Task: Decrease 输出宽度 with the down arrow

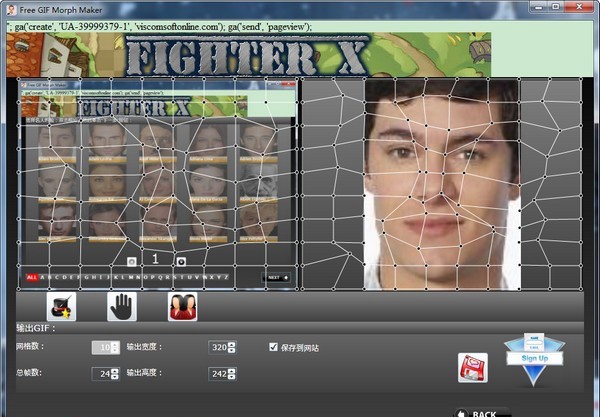Action: pos(232,350)
